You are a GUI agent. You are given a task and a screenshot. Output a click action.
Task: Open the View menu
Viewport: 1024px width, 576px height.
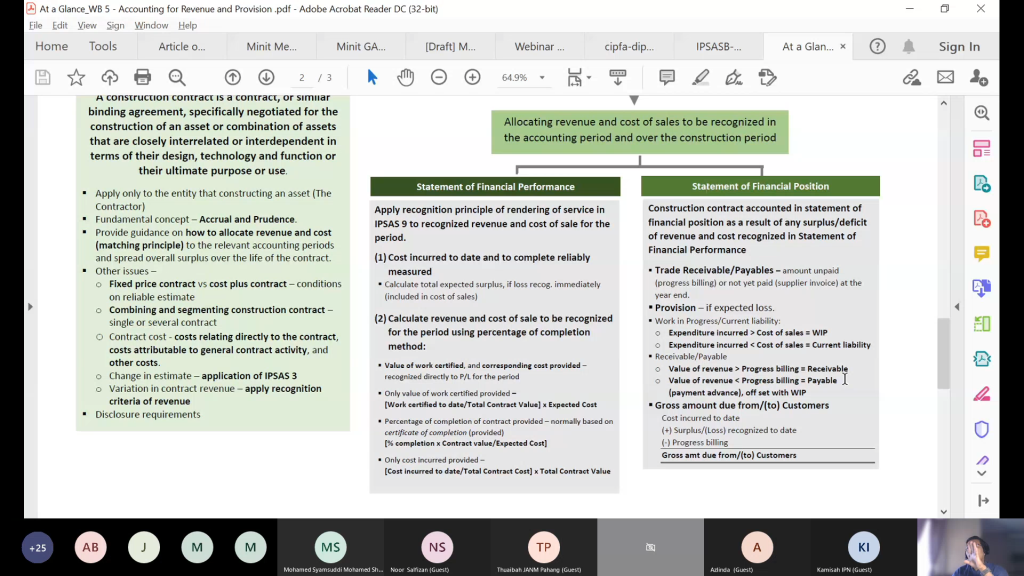coord(87,25)
